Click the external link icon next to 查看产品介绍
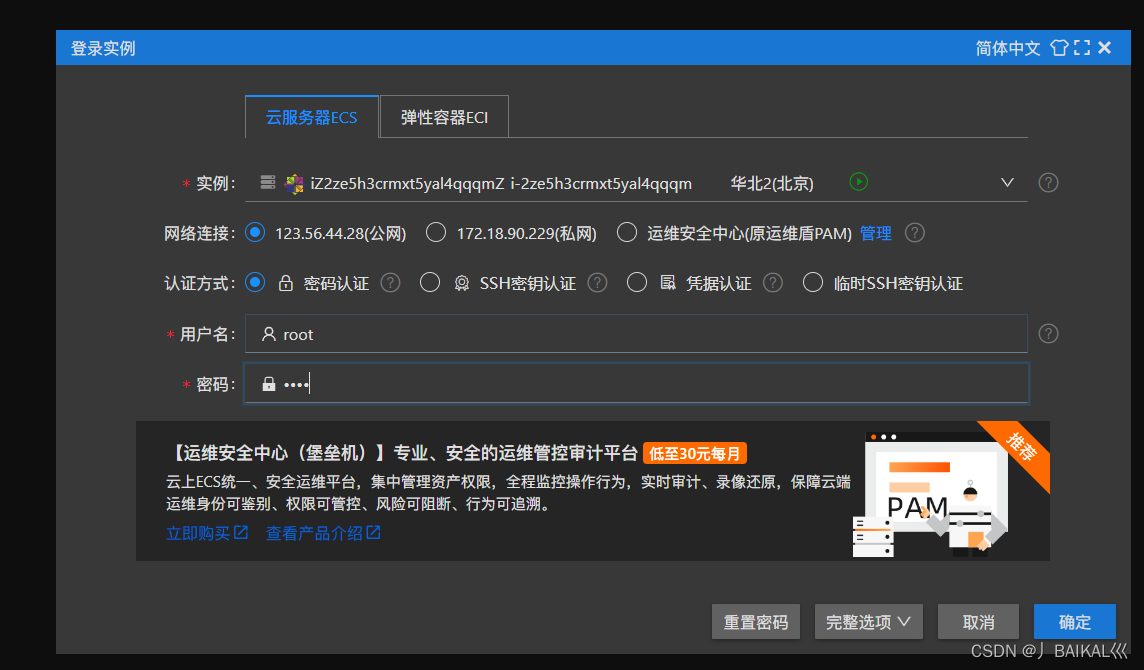The image size is (1144, 670). tap(374, 532)
